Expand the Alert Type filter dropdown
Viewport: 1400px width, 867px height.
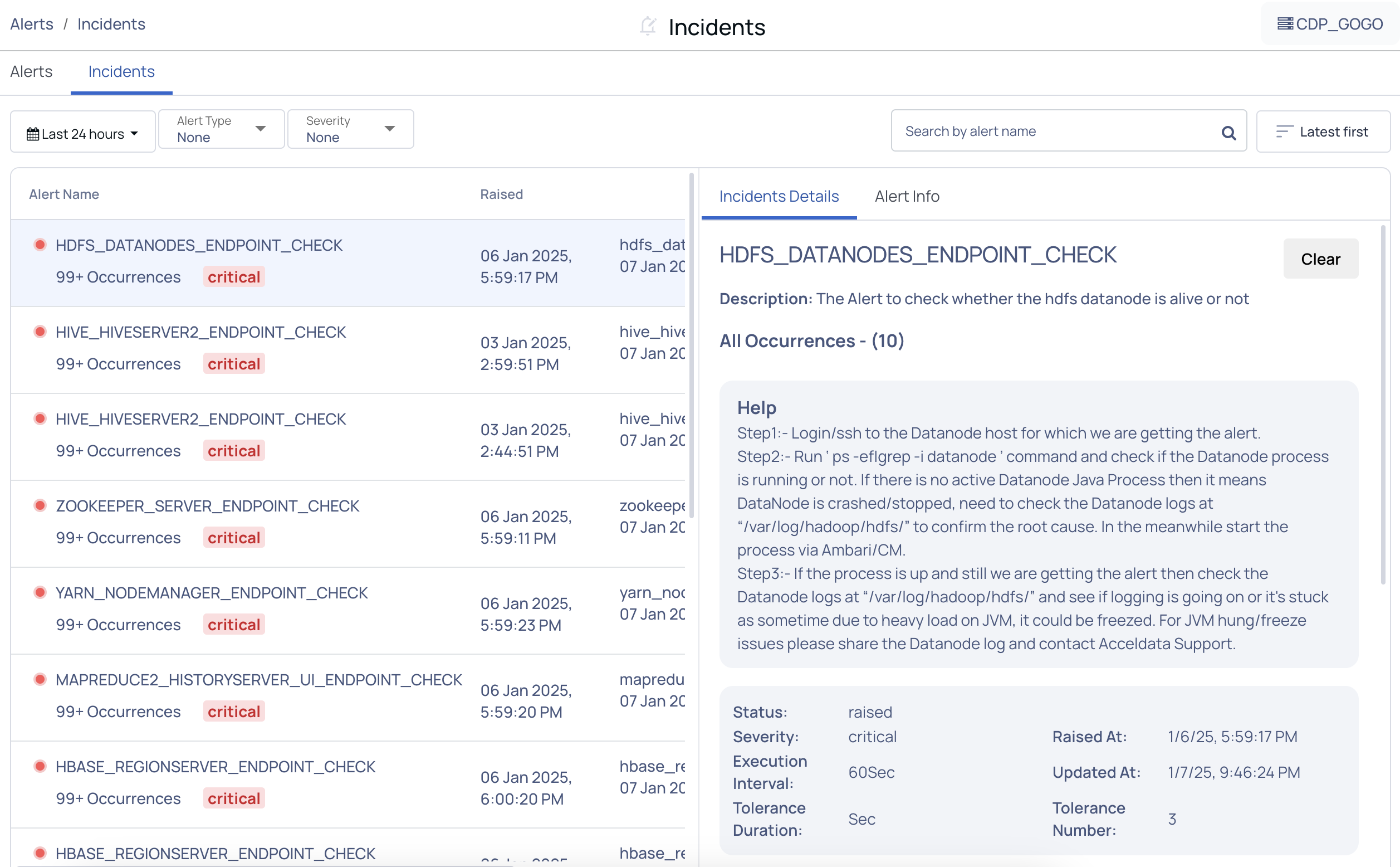221,130
